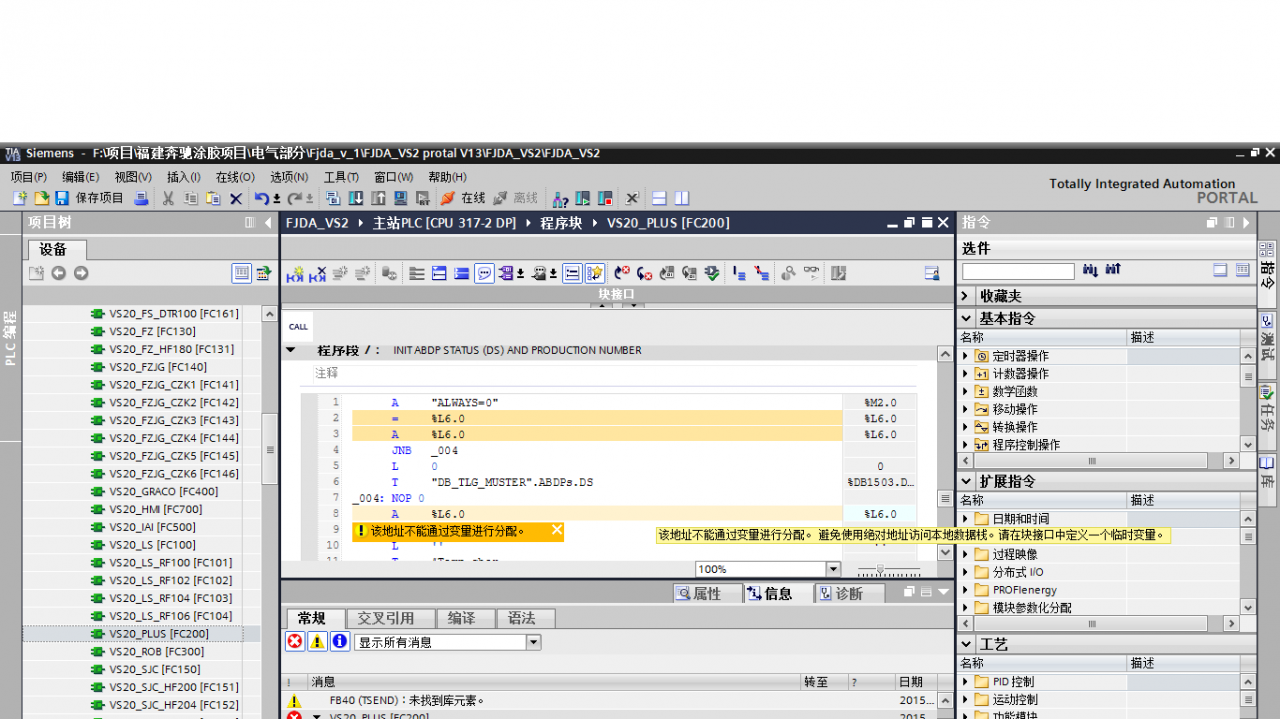Collapse program segment 7 triangle
The height and width of the screenshot is (719, 1280).
291,350
